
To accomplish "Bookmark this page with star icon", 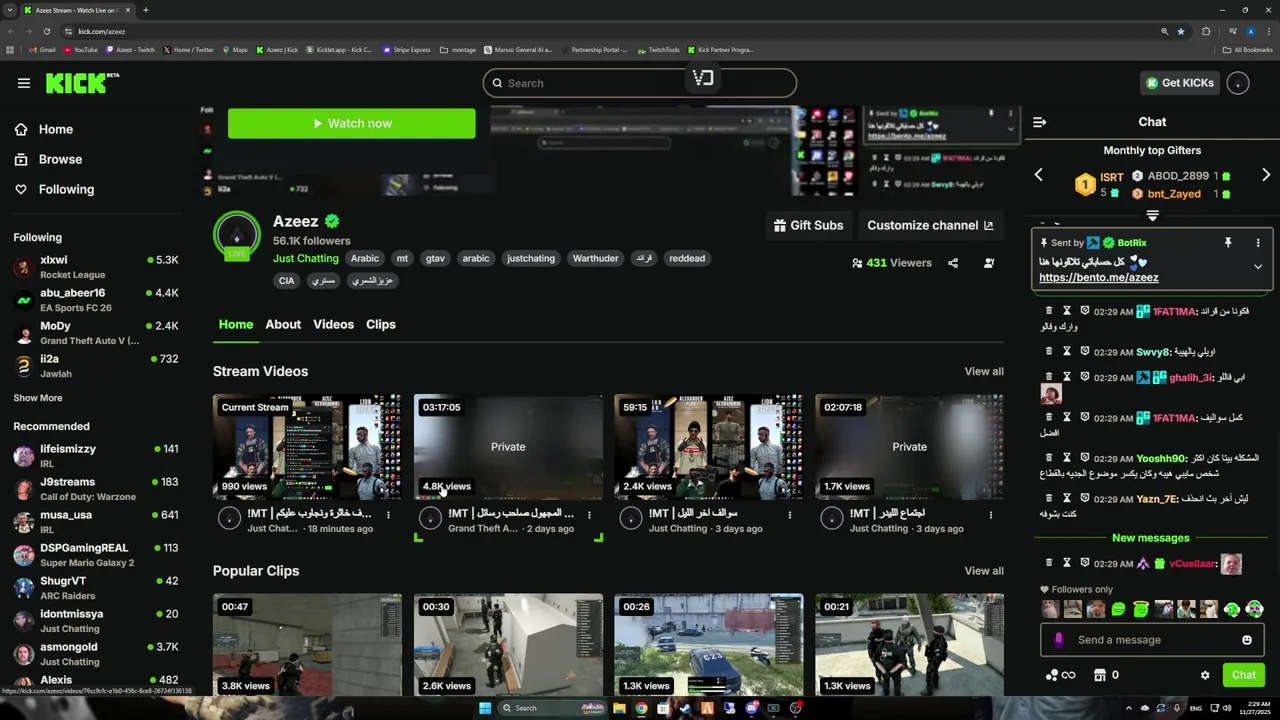I will pos(1181,31).
